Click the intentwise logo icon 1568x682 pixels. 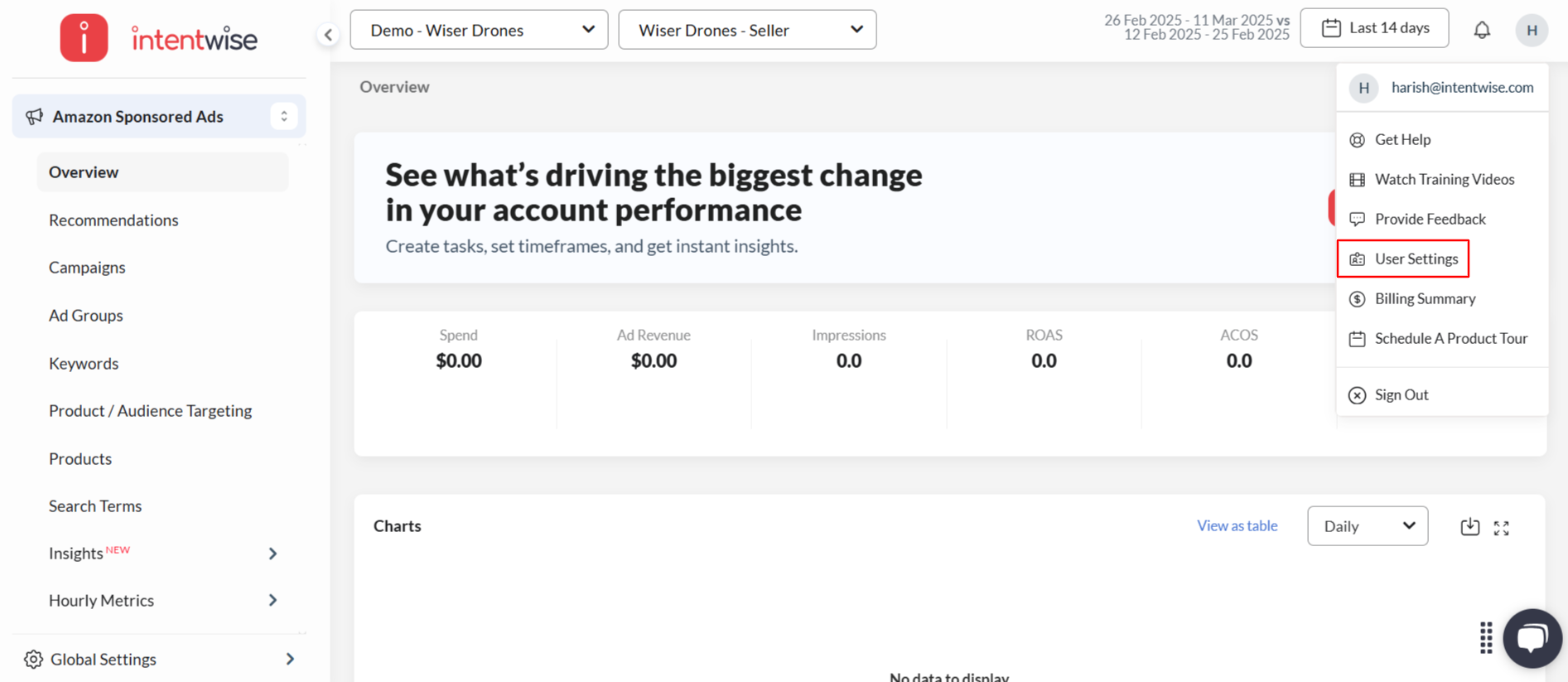point(84,37)
